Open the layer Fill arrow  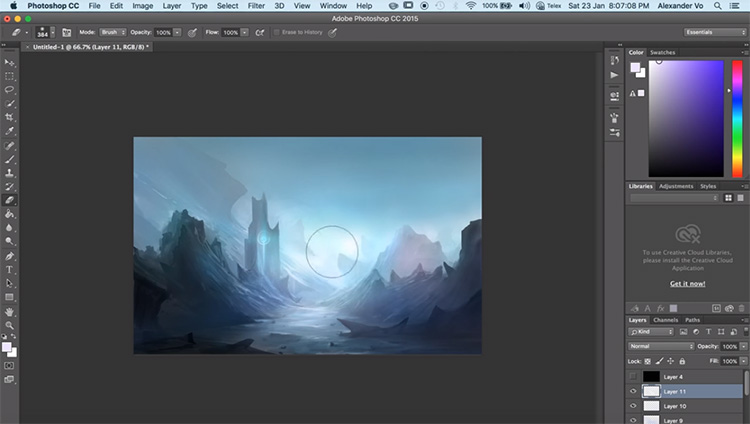tap(744, 361)
